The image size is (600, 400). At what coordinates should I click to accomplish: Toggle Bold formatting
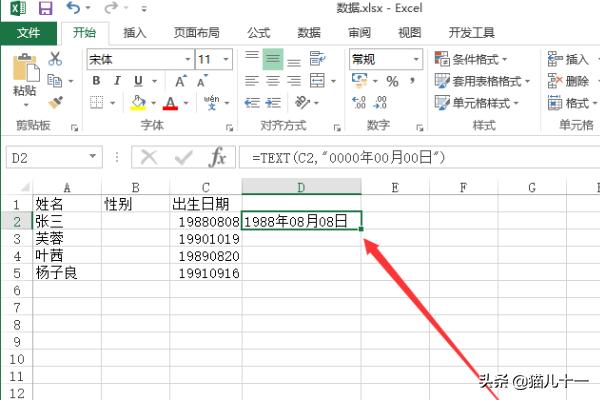click(96, 81)
